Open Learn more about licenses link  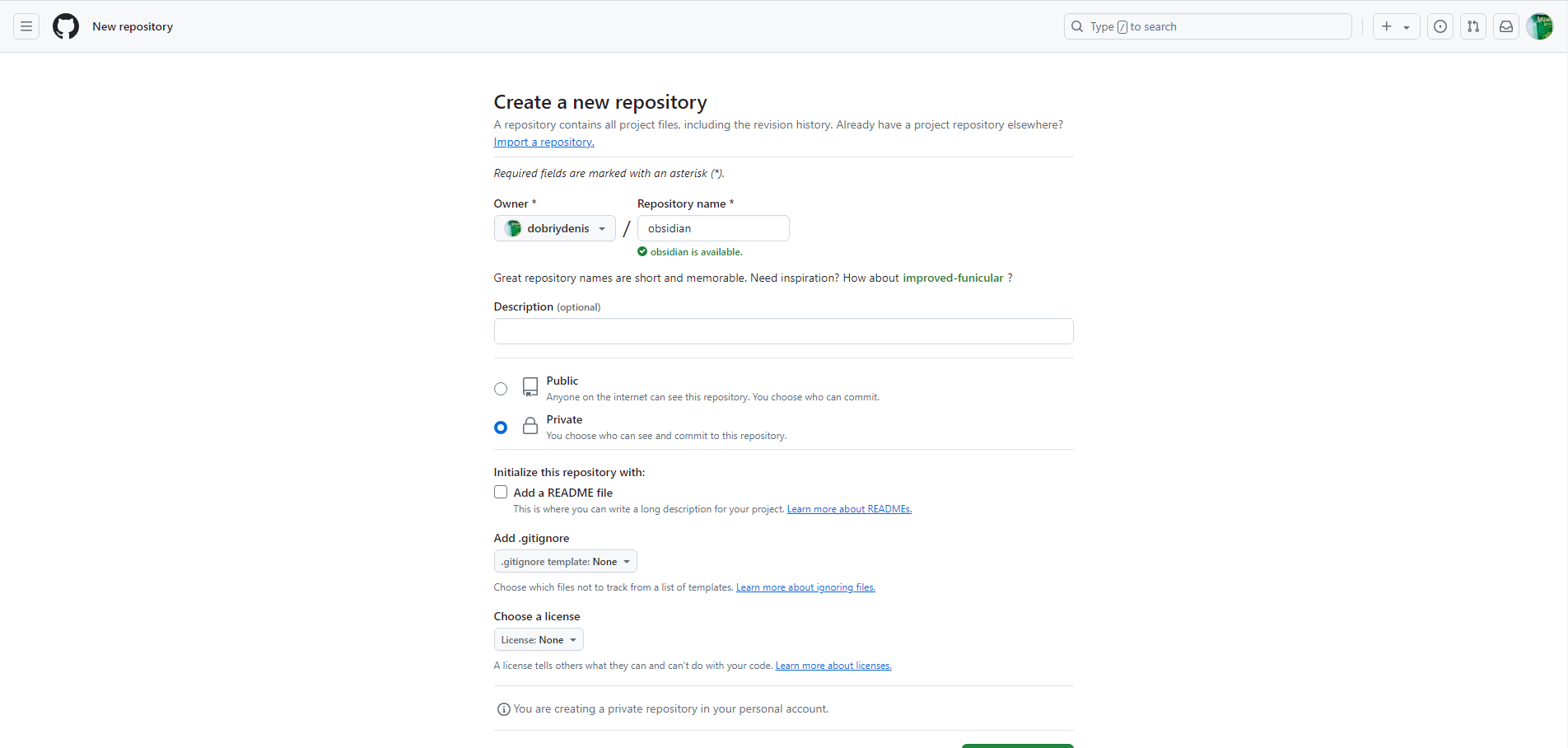point(833,666)
